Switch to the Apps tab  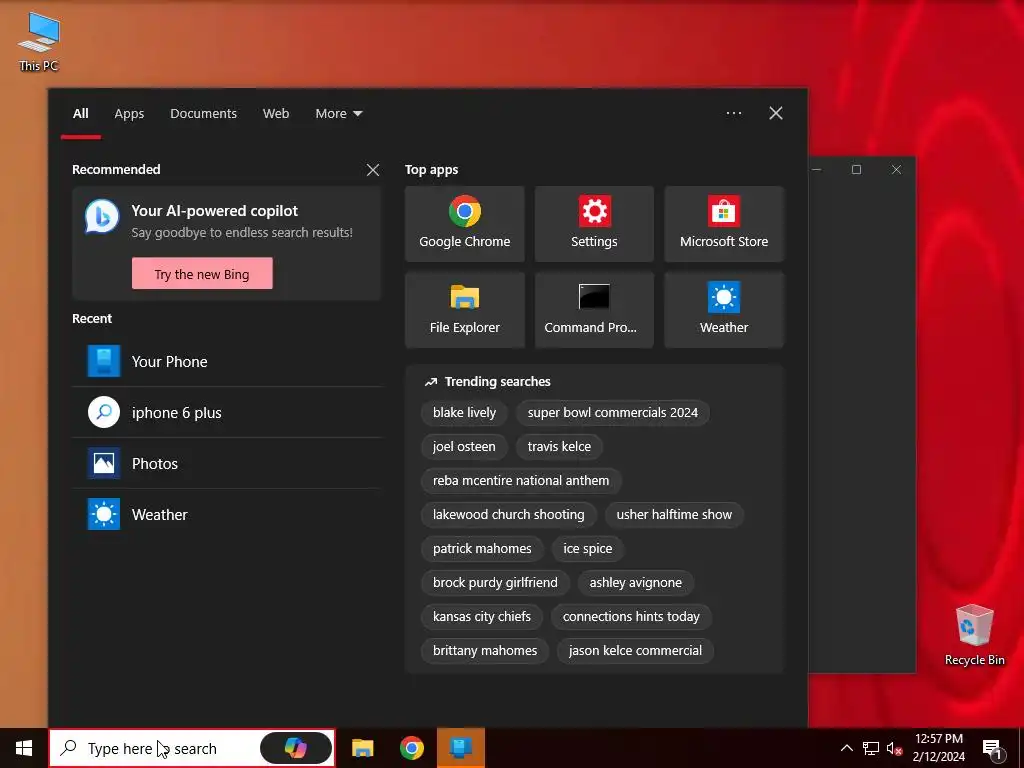[129, 114]
